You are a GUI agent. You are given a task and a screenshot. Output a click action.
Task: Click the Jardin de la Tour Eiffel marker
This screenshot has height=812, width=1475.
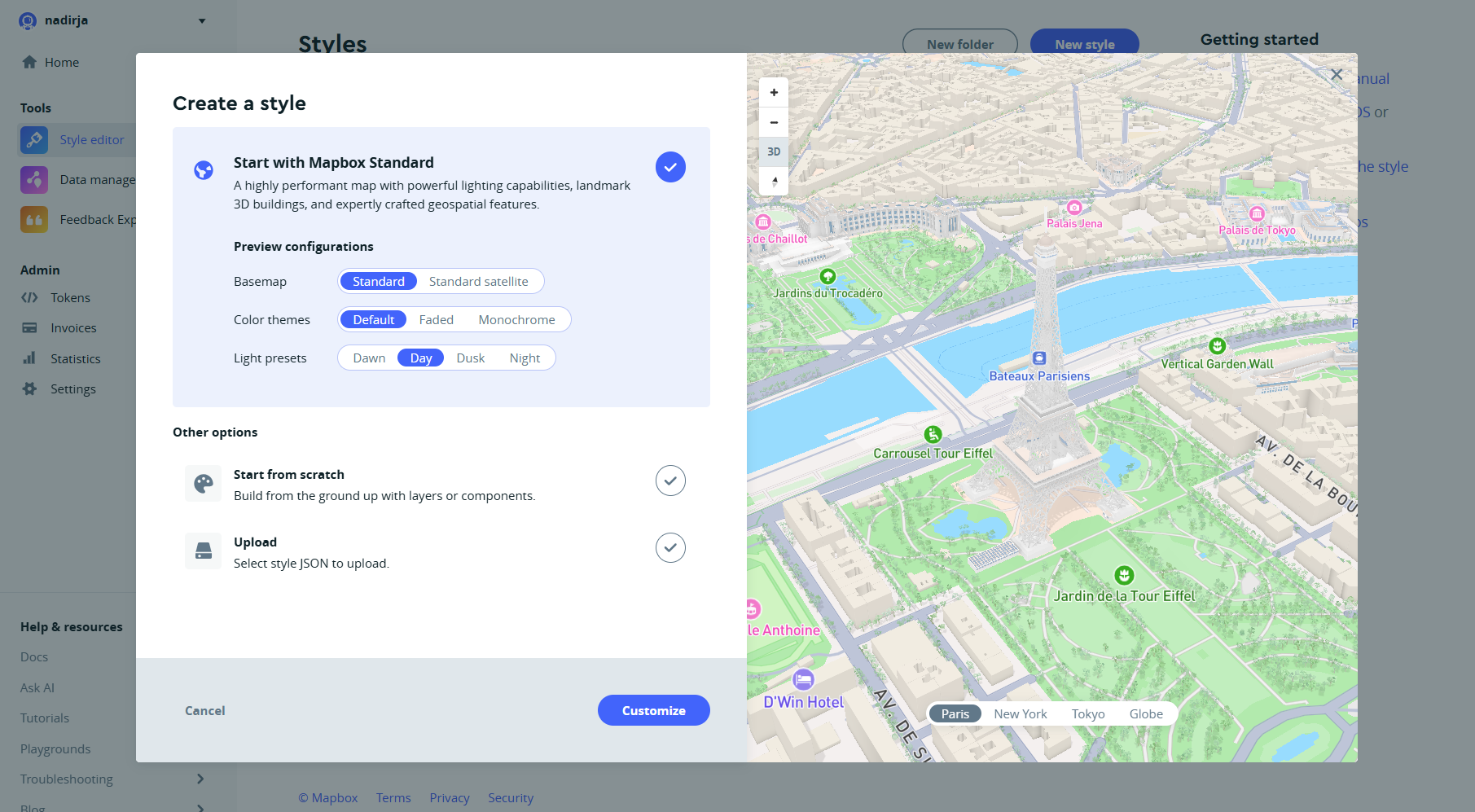coord(1124,576)
